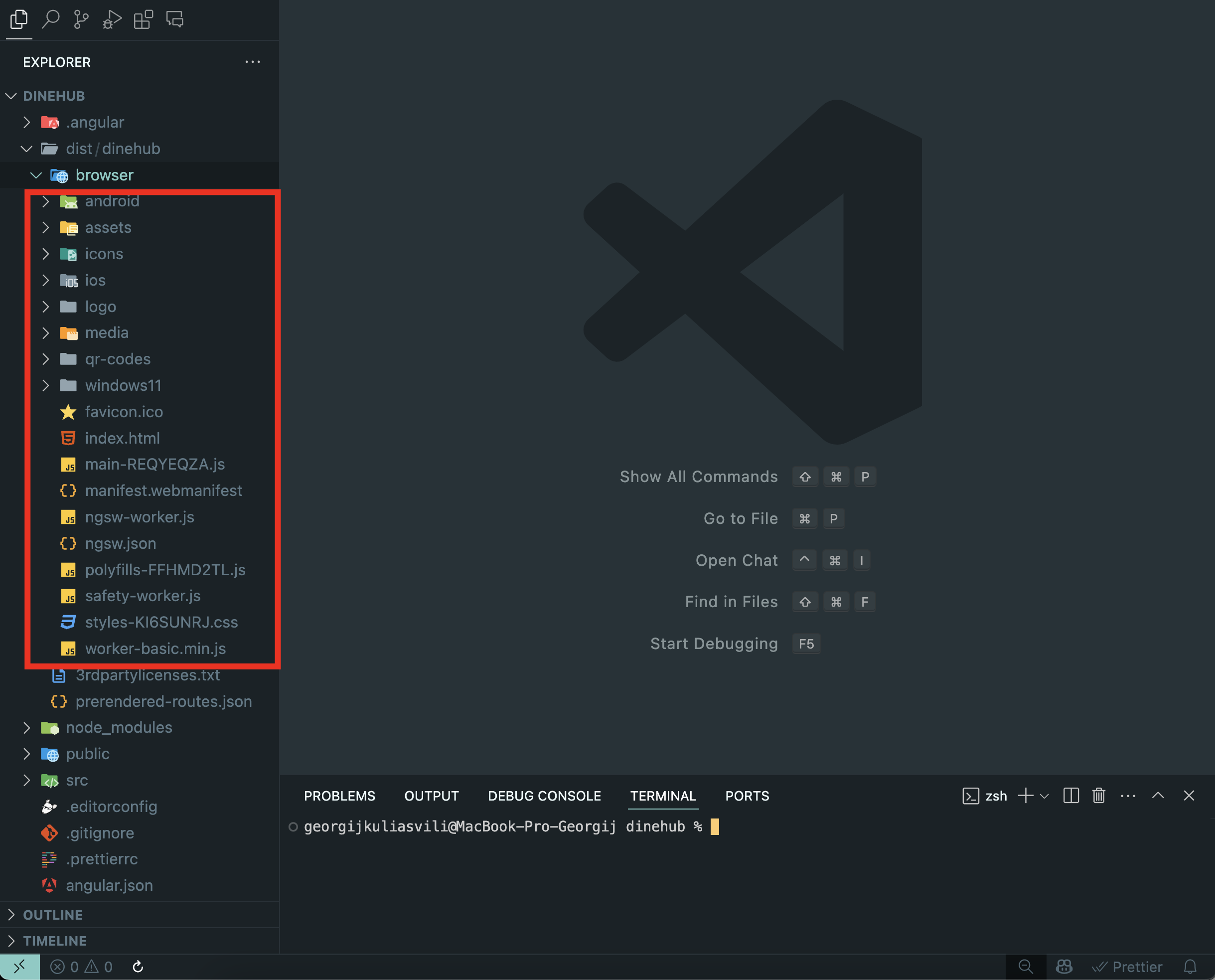Open the Explorer view in activity bar
Image resolution: width=1215 pixels, height=980 pixels.
(x=18, y=19)
